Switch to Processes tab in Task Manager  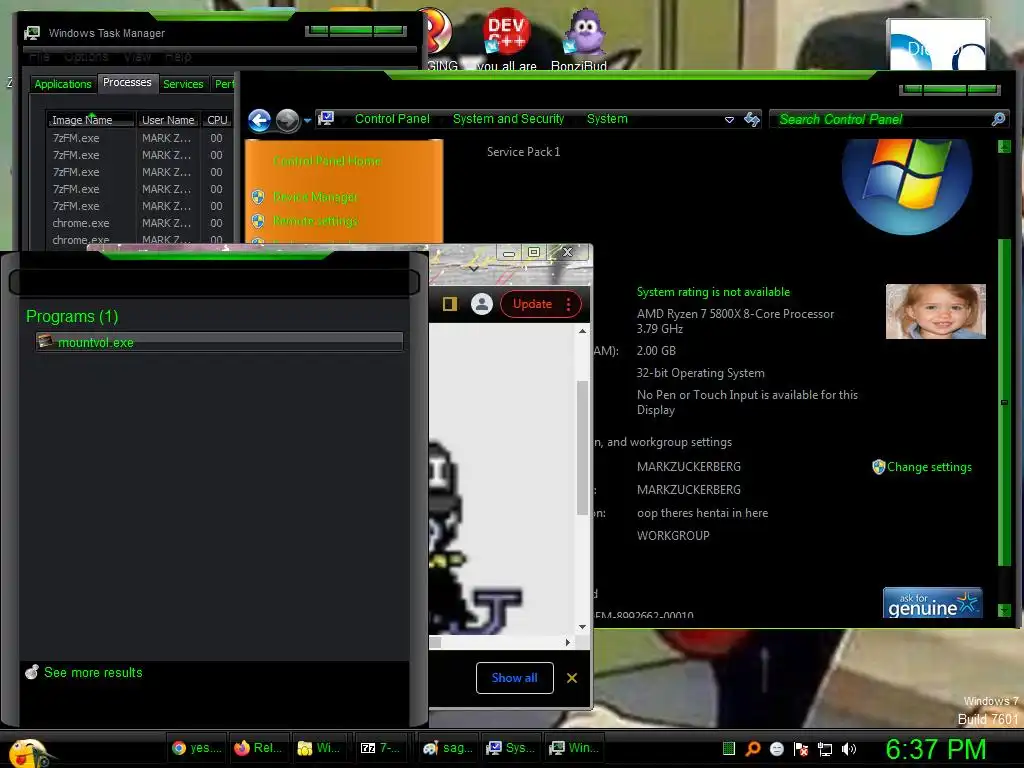pyautogui.click(x=127, y=82)
